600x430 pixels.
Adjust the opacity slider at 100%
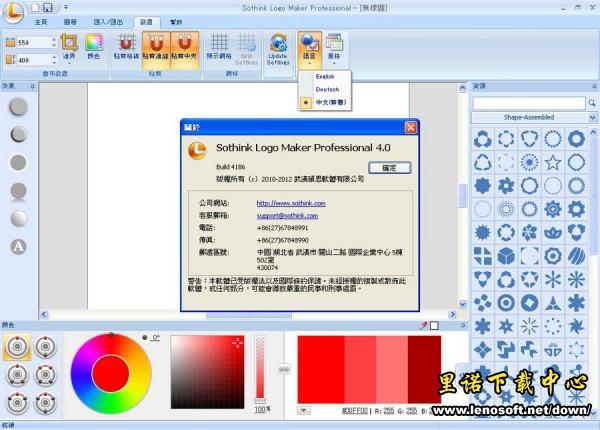pyautogui.click(x=260, y=369)
